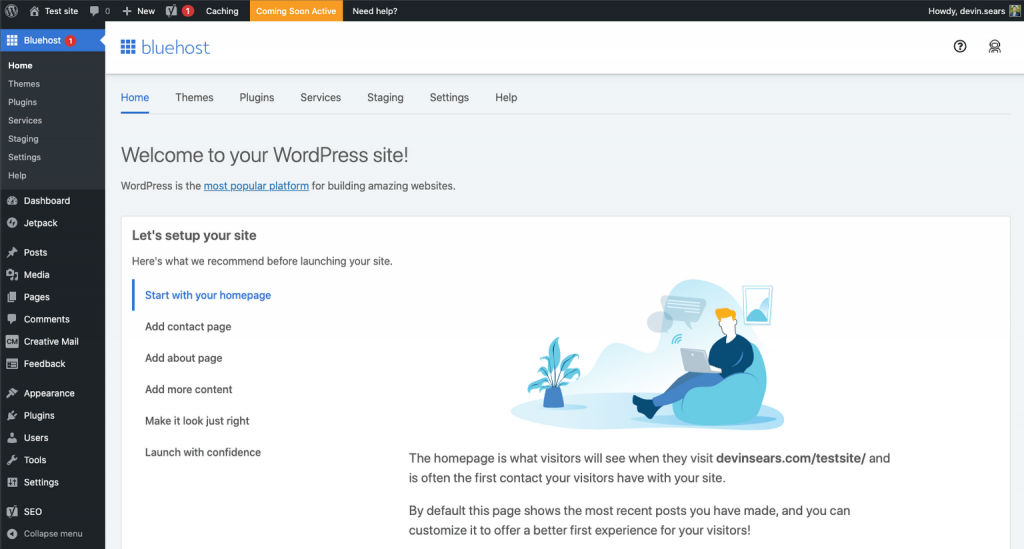Click the Tools wrench icon
1024x549 pixels.
point(12,460)
